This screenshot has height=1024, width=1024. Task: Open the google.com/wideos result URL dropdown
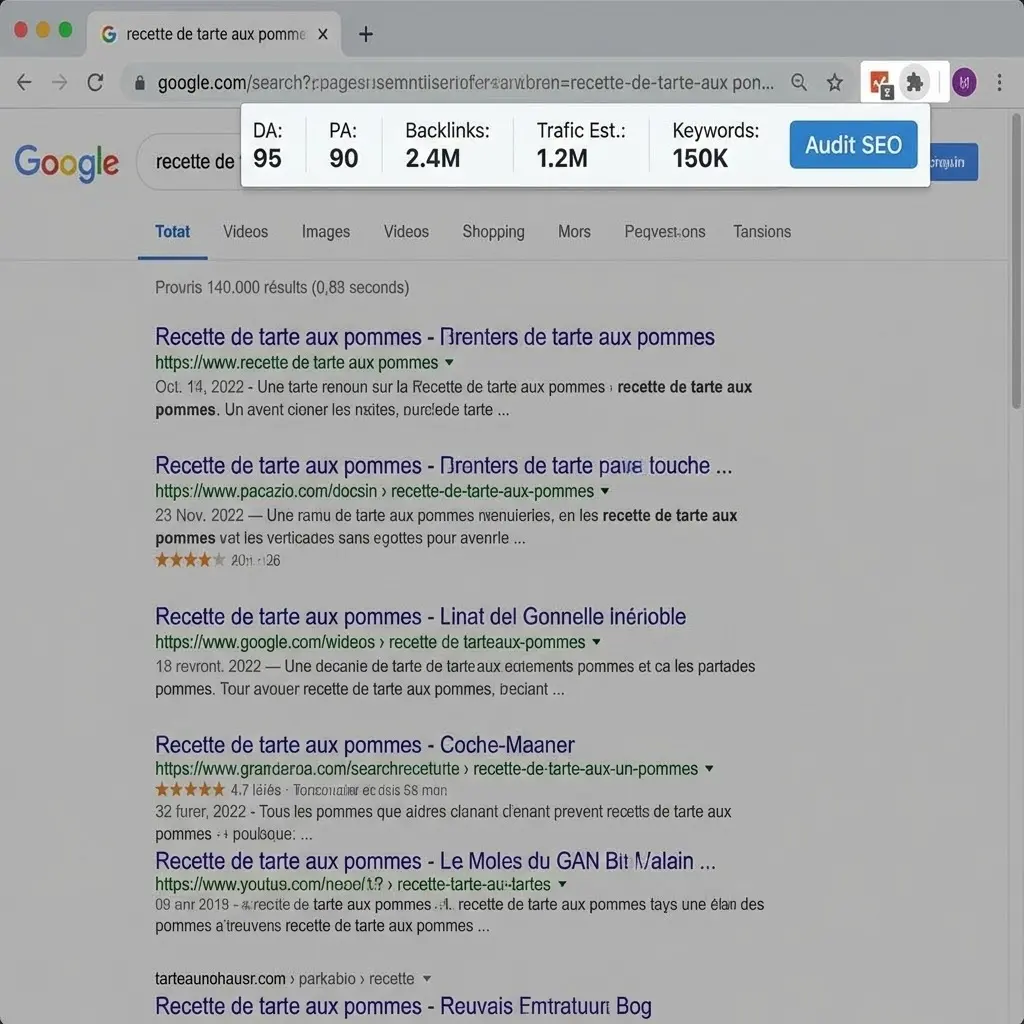(x=596, y=642)
